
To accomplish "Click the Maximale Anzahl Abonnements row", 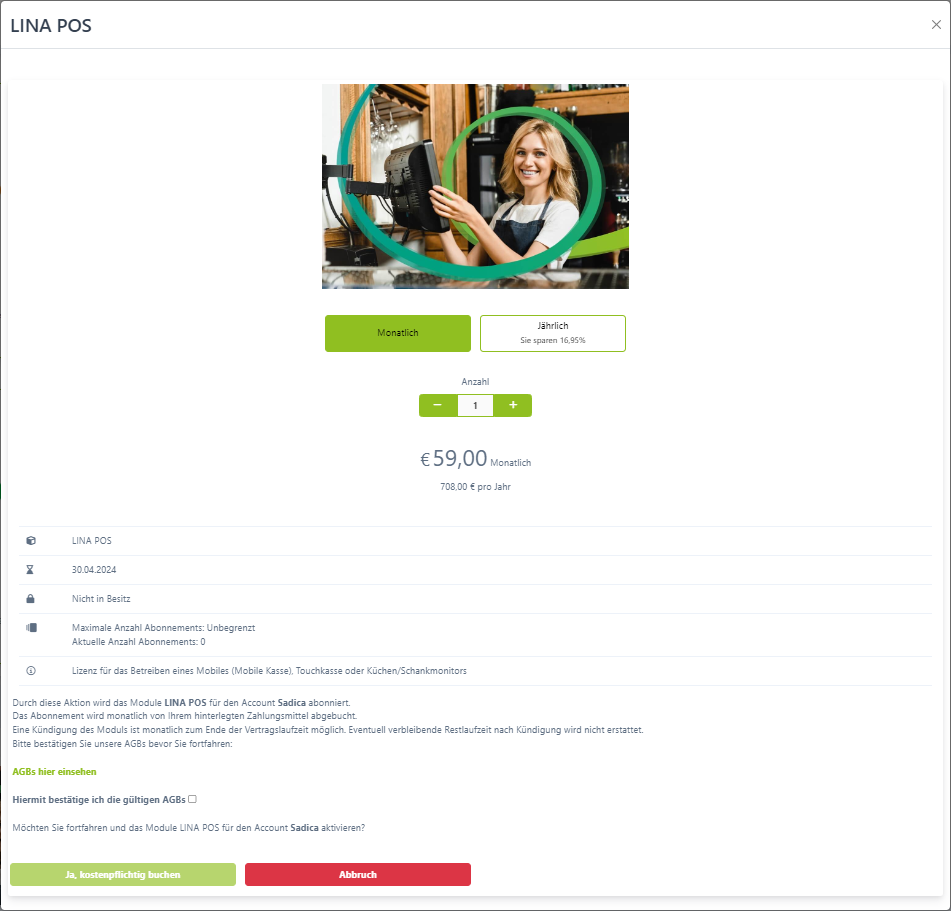I will pyautogui.click(x=476, y=634).
